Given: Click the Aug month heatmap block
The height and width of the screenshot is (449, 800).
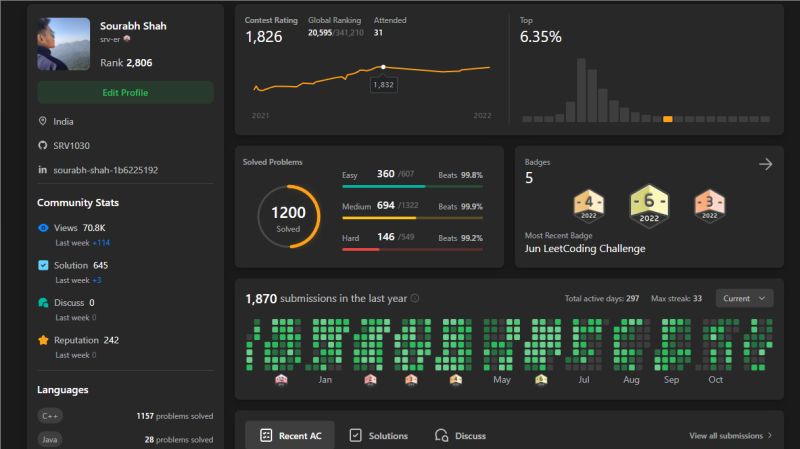Looking at the screenshot, I should tap(632, 345).
